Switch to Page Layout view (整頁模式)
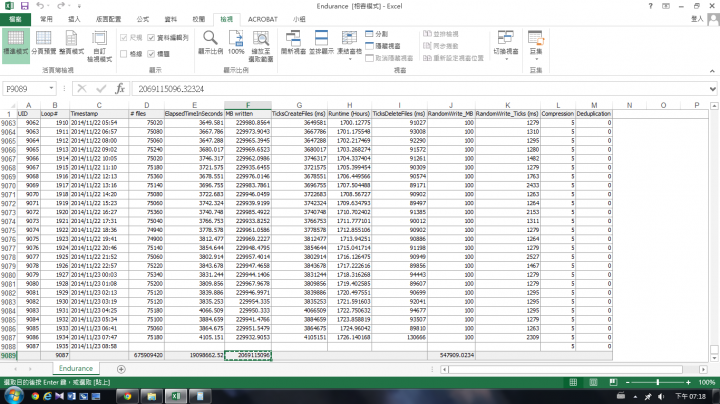 click(72, 43)
